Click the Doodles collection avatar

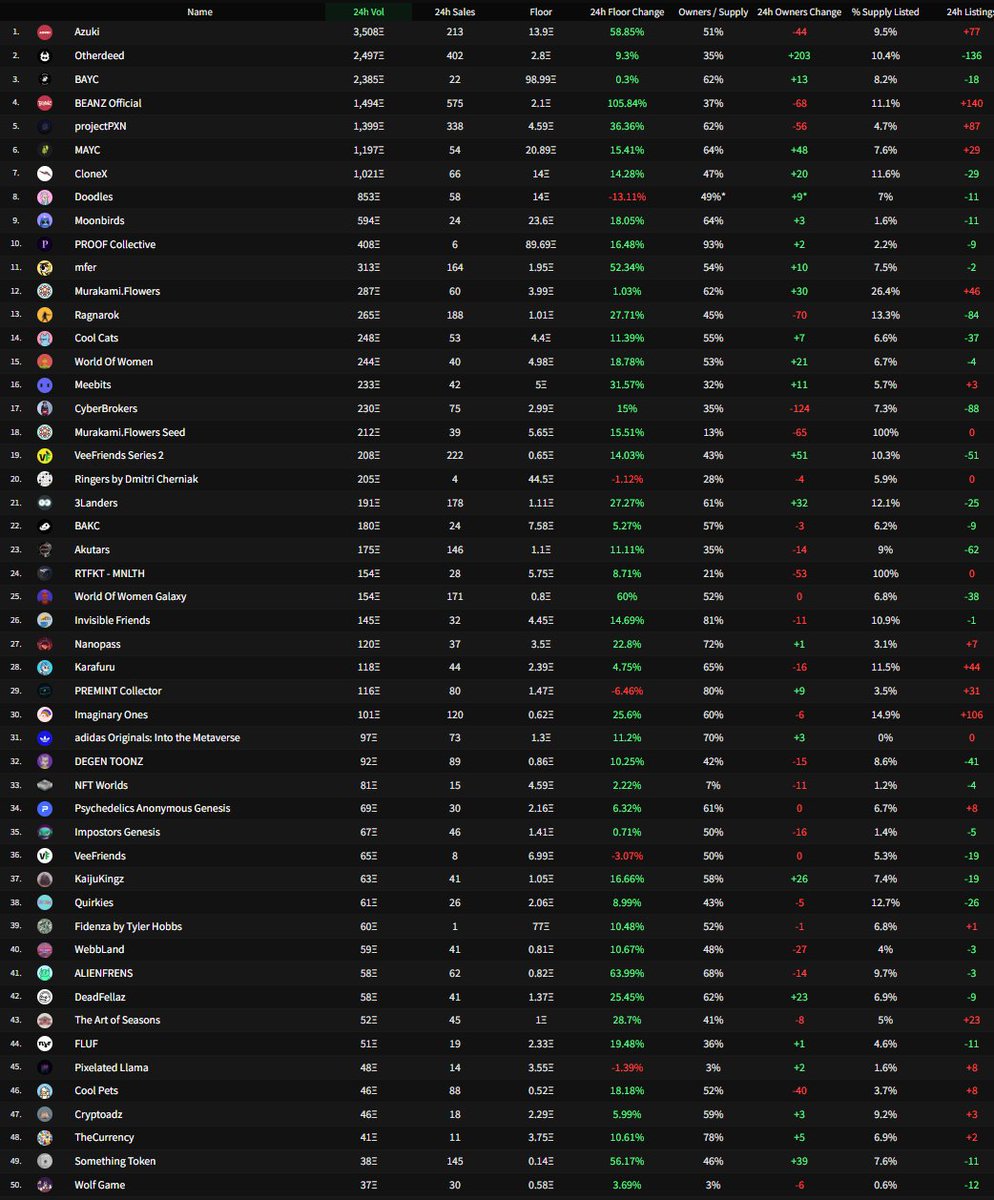pyautogui.click(x=45, y=197)
